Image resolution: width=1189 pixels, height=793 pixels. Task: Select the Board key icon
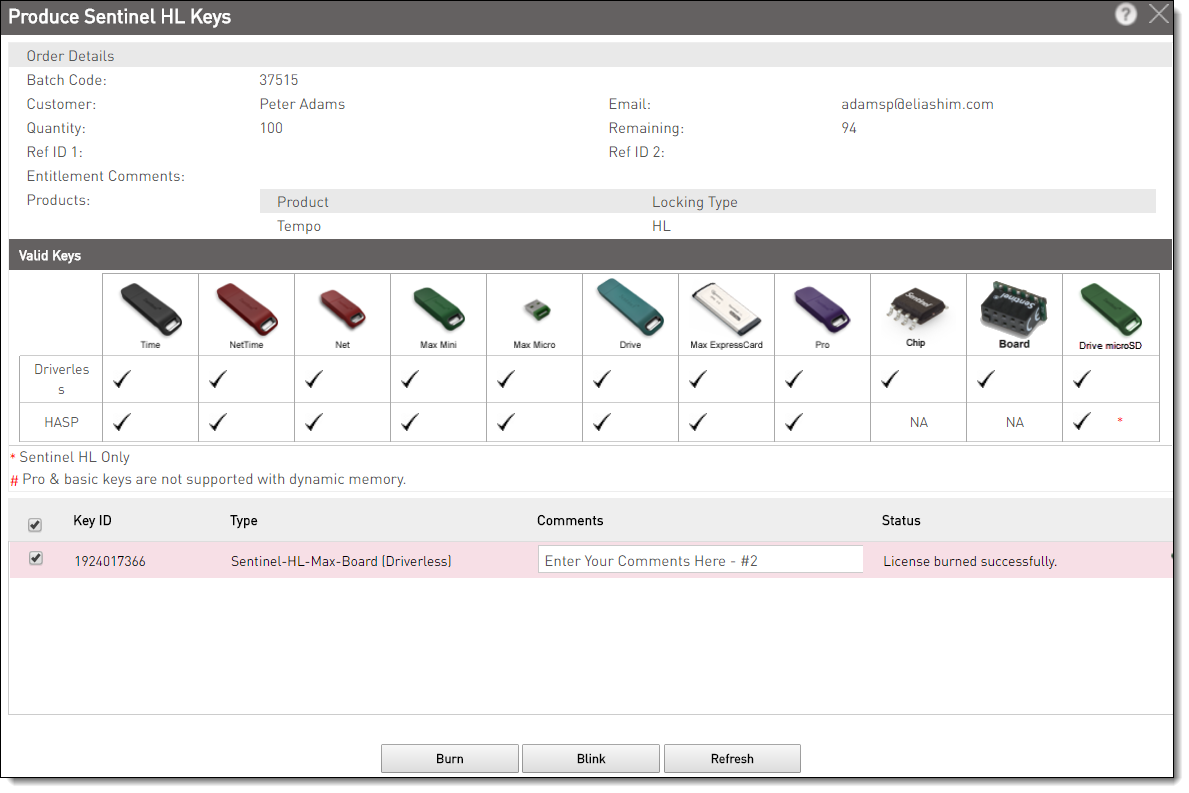pos(1014,310)
